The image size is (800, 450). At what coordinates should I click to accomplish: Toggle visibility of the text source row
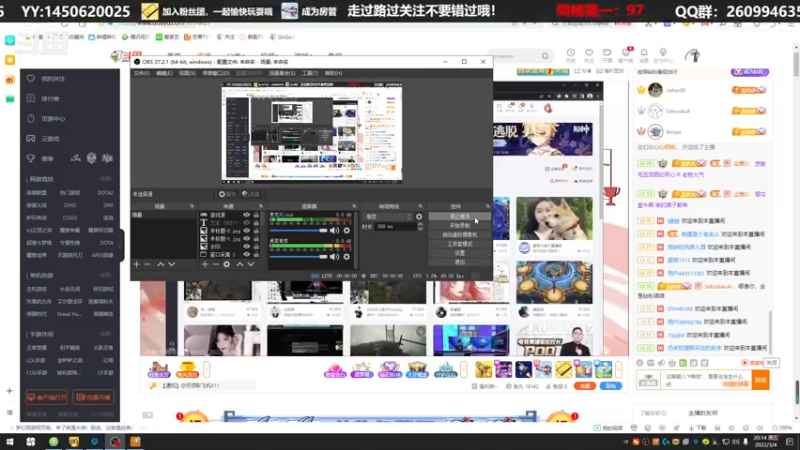[x=246, y=223]
